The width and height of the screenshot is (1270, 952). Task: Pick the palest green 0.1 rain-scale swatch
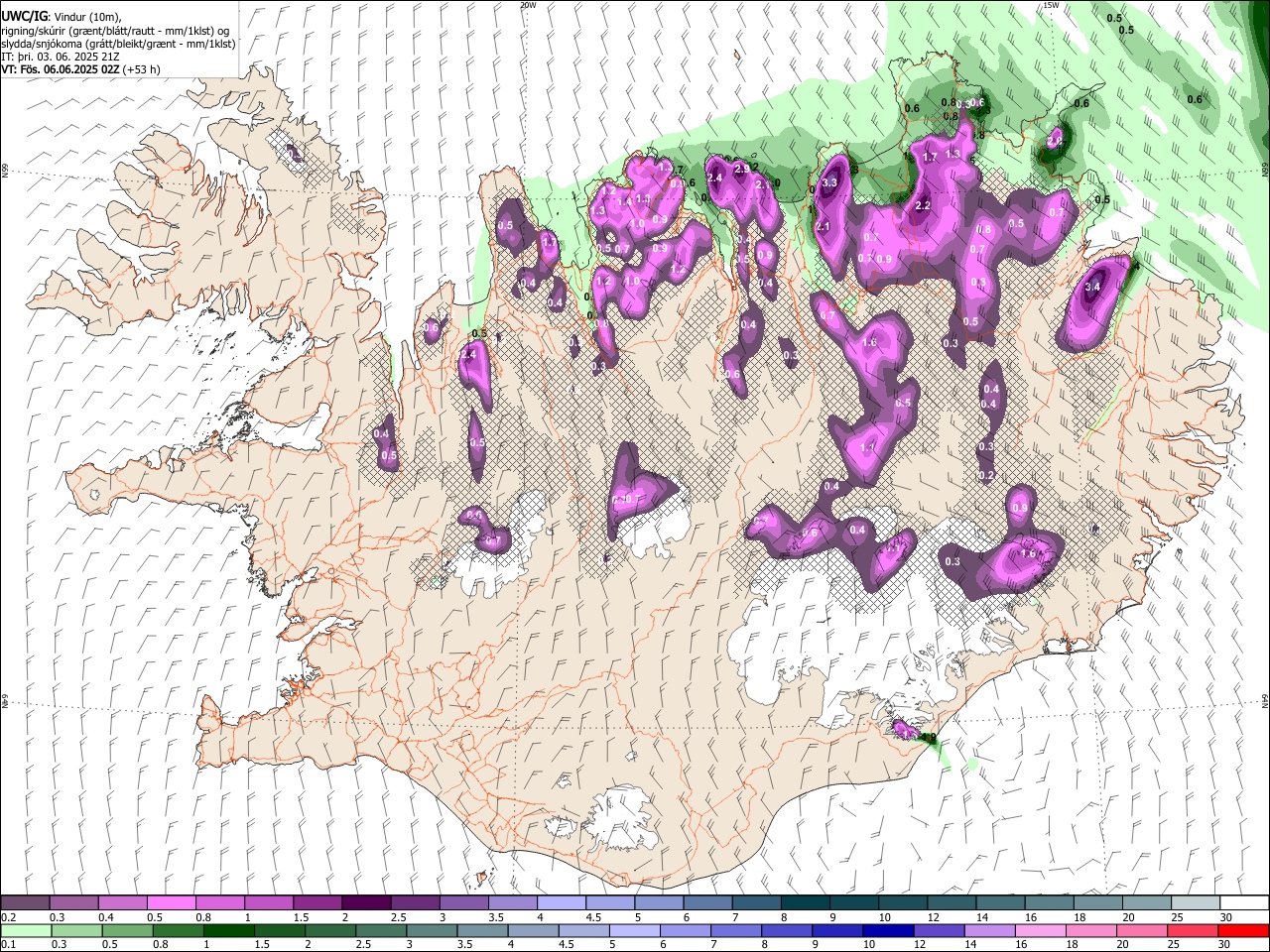tap(25, 931)
